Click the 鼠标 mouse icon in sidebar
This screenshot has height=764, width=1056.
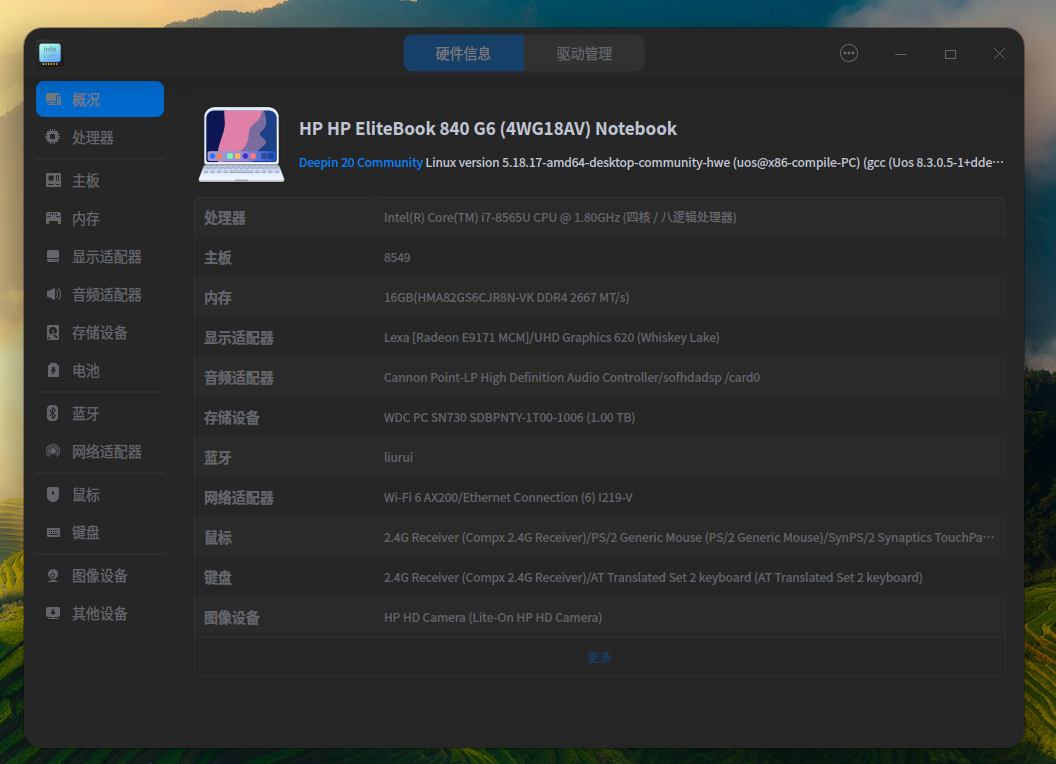click(53, 495)
